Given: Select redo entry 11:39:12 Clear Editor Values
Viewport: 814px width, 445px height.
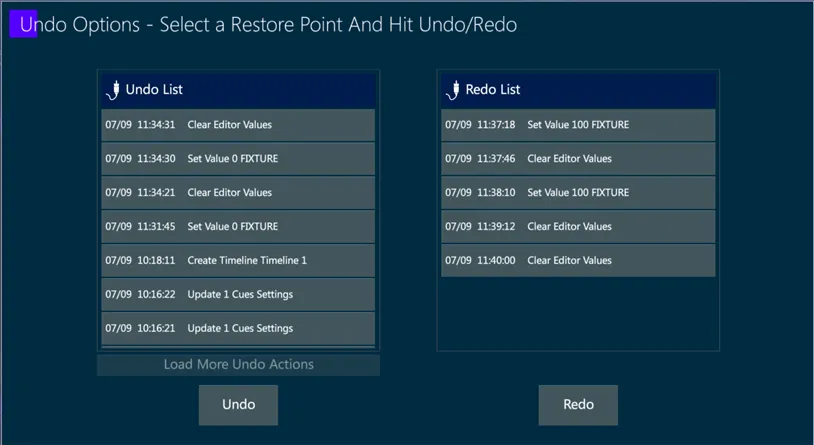Looking at the screenshot, I should click(578, 226).
